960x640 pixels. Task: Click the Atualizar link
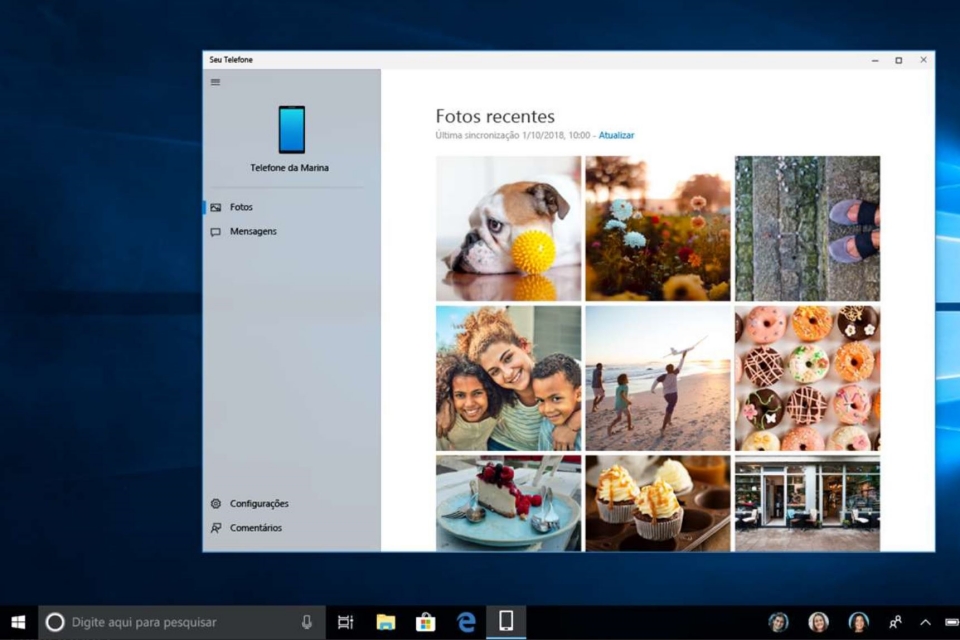(617, 135)
